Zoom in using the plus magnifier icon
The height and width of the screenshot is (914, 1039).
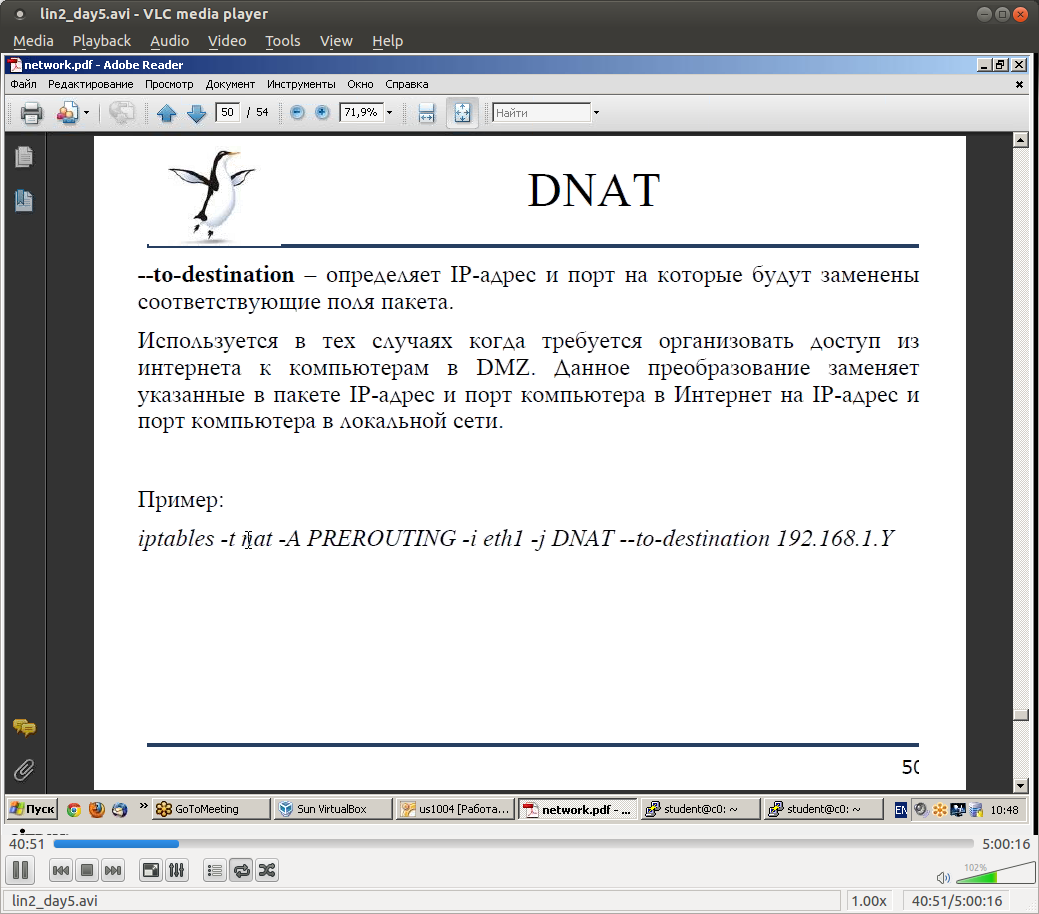tap(321, 112)
